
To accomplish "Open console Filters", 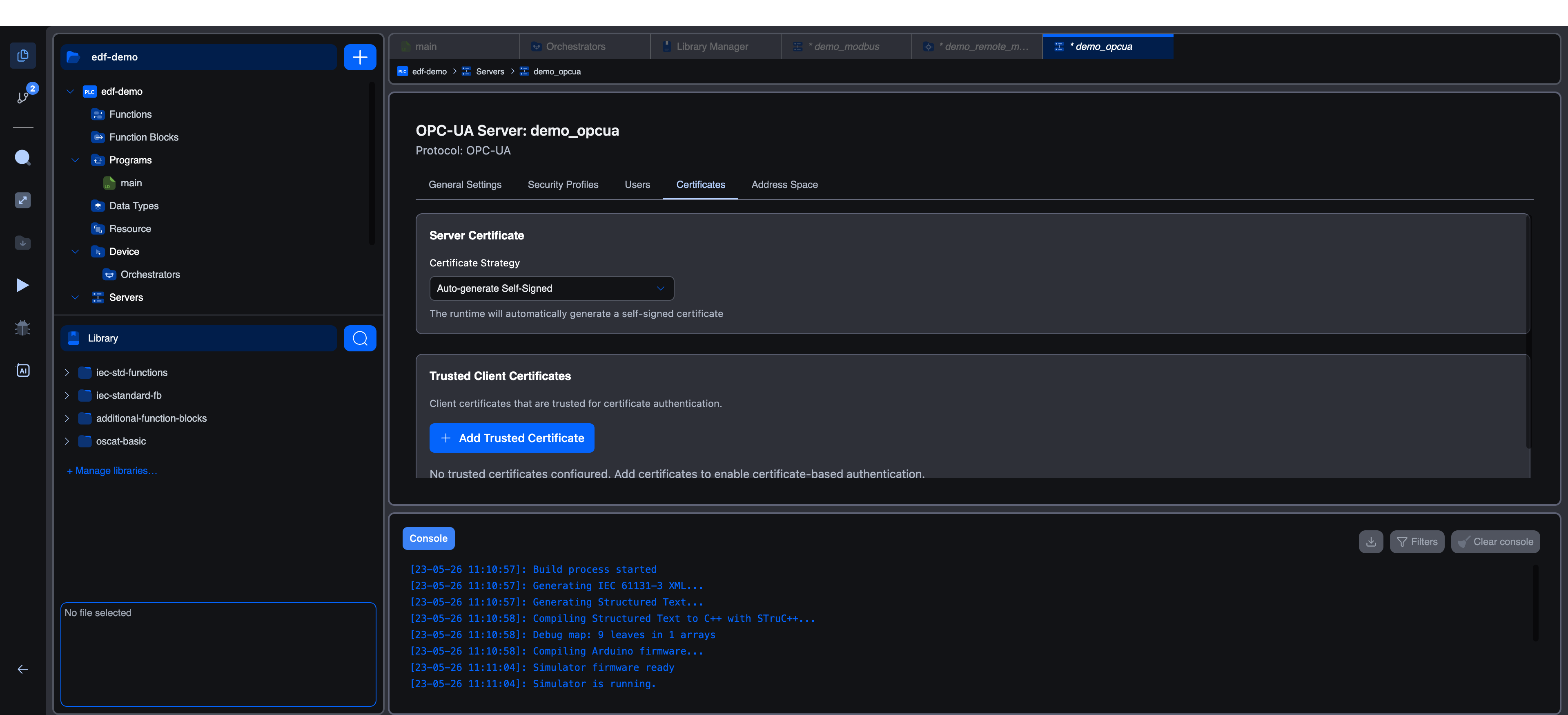I will pyautogui.click(x=1417, y=541).
